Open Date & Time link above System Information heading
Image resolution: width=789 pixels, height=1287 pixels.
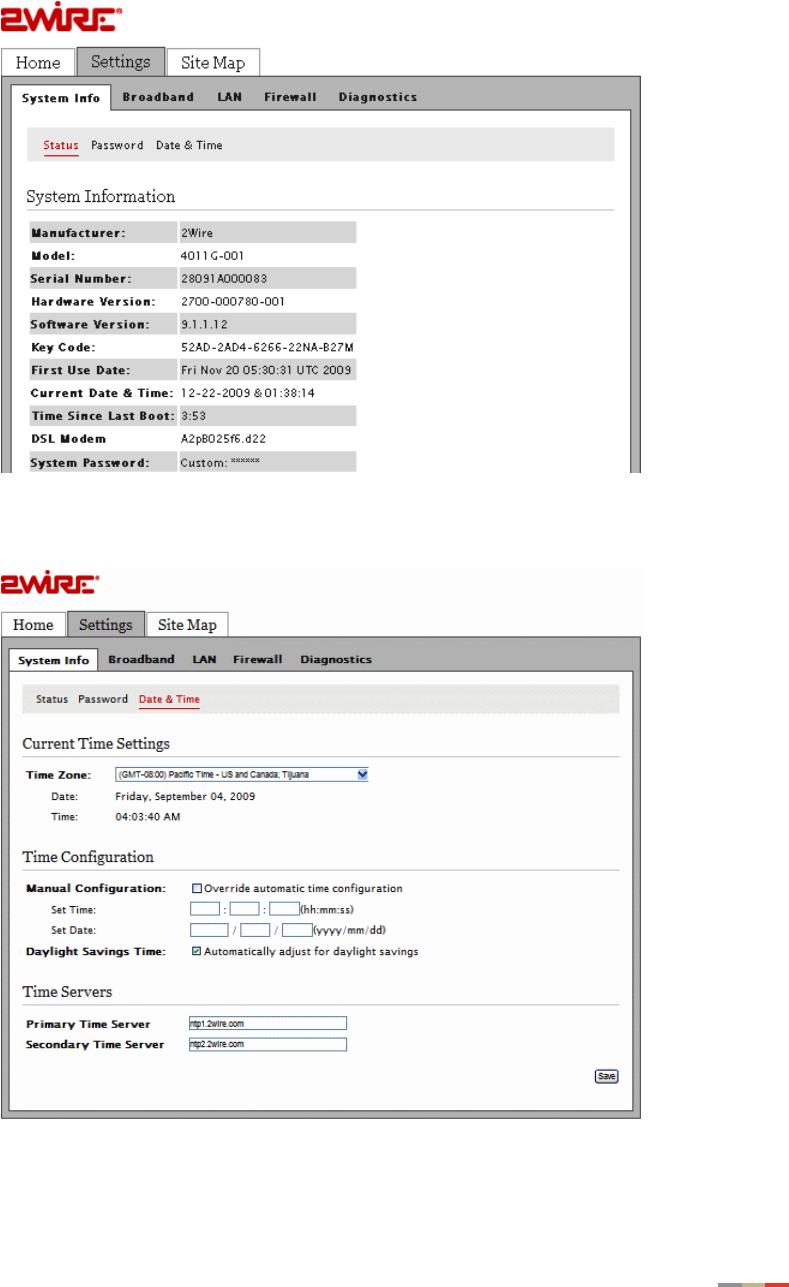pyautogui.click(x=189, y=146)
